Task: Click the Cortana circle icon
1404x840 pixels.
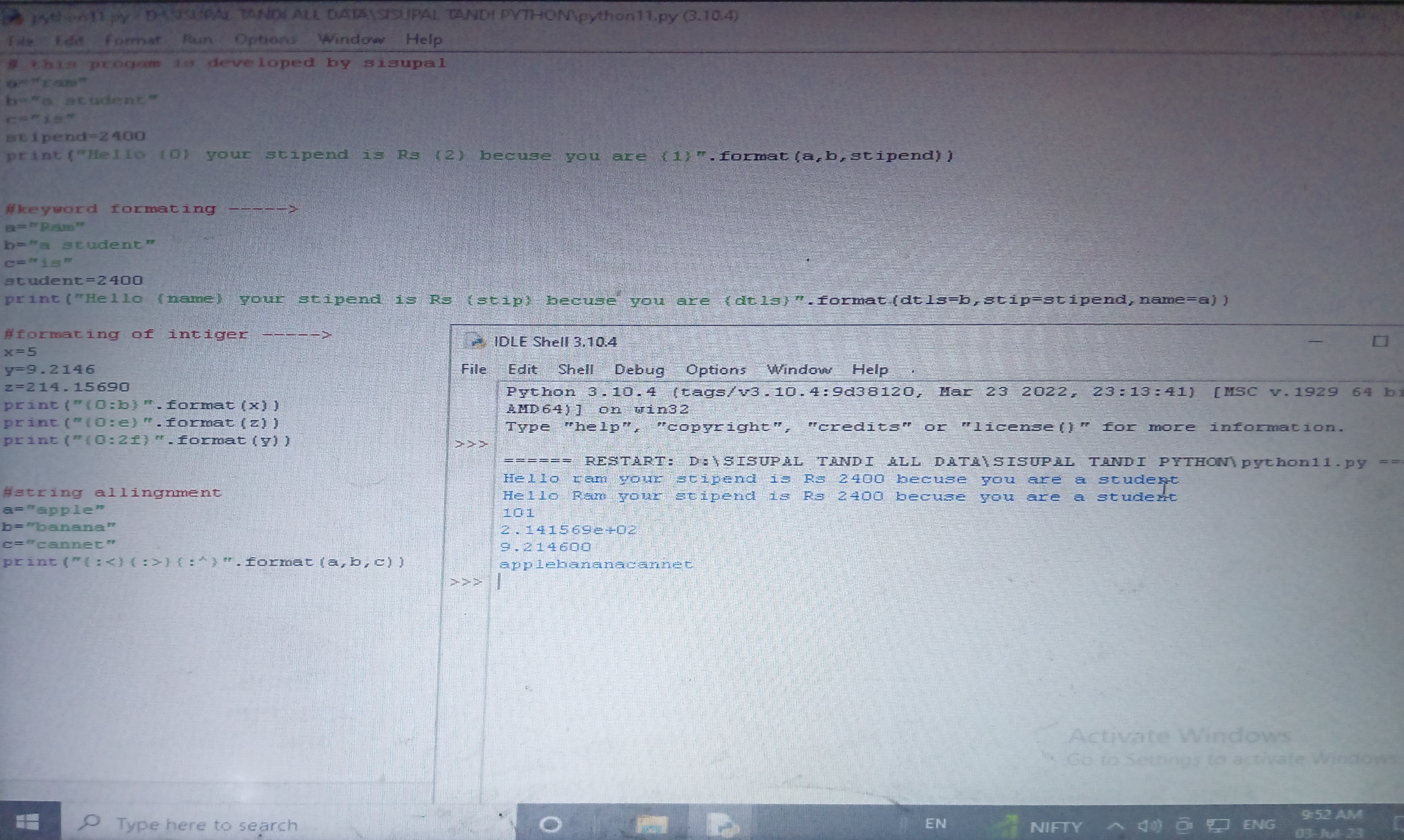Action: (x=550, y=824)
